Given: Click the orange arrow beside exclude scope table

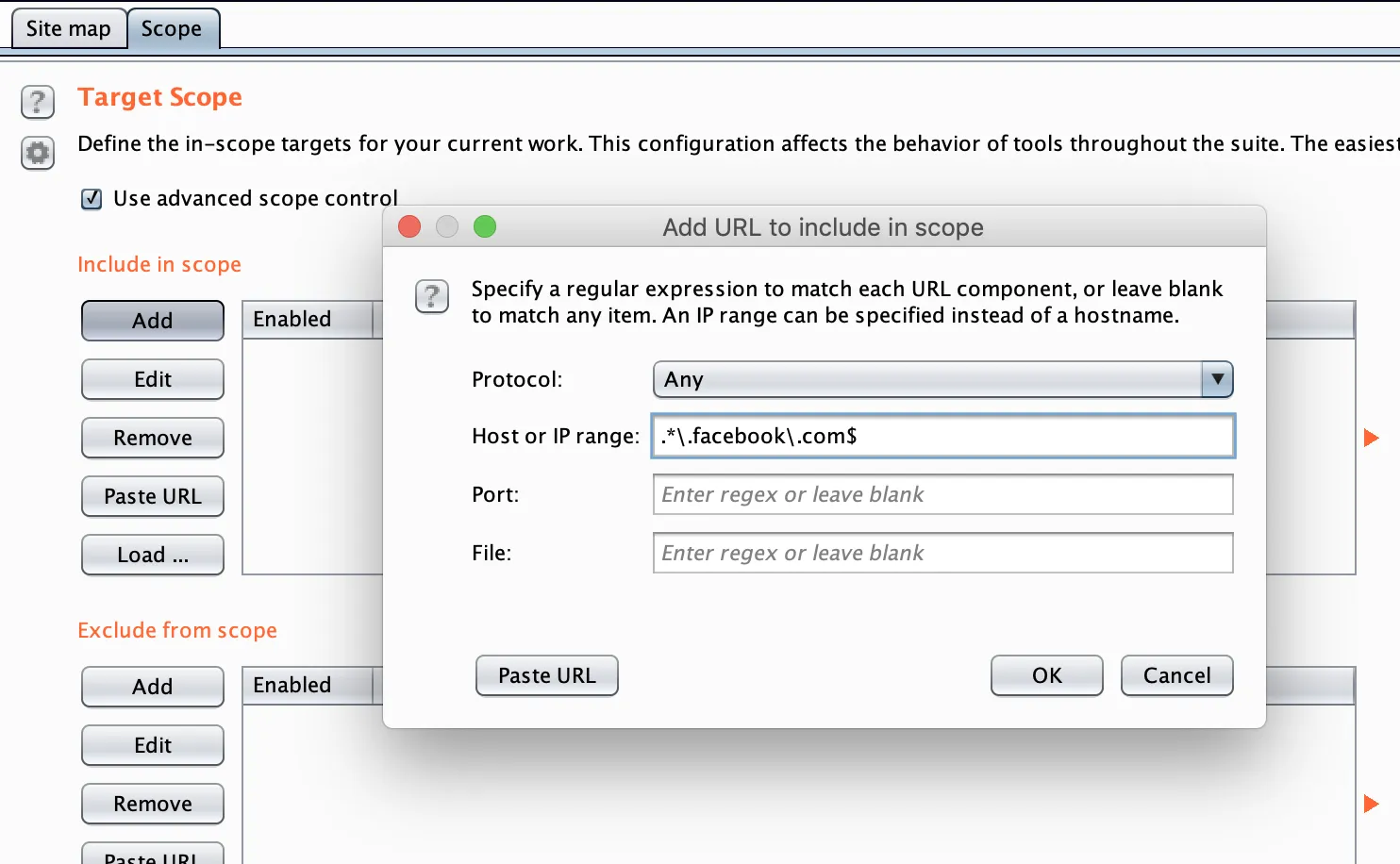Looking at the screenshot, I should pos(1371,804).
